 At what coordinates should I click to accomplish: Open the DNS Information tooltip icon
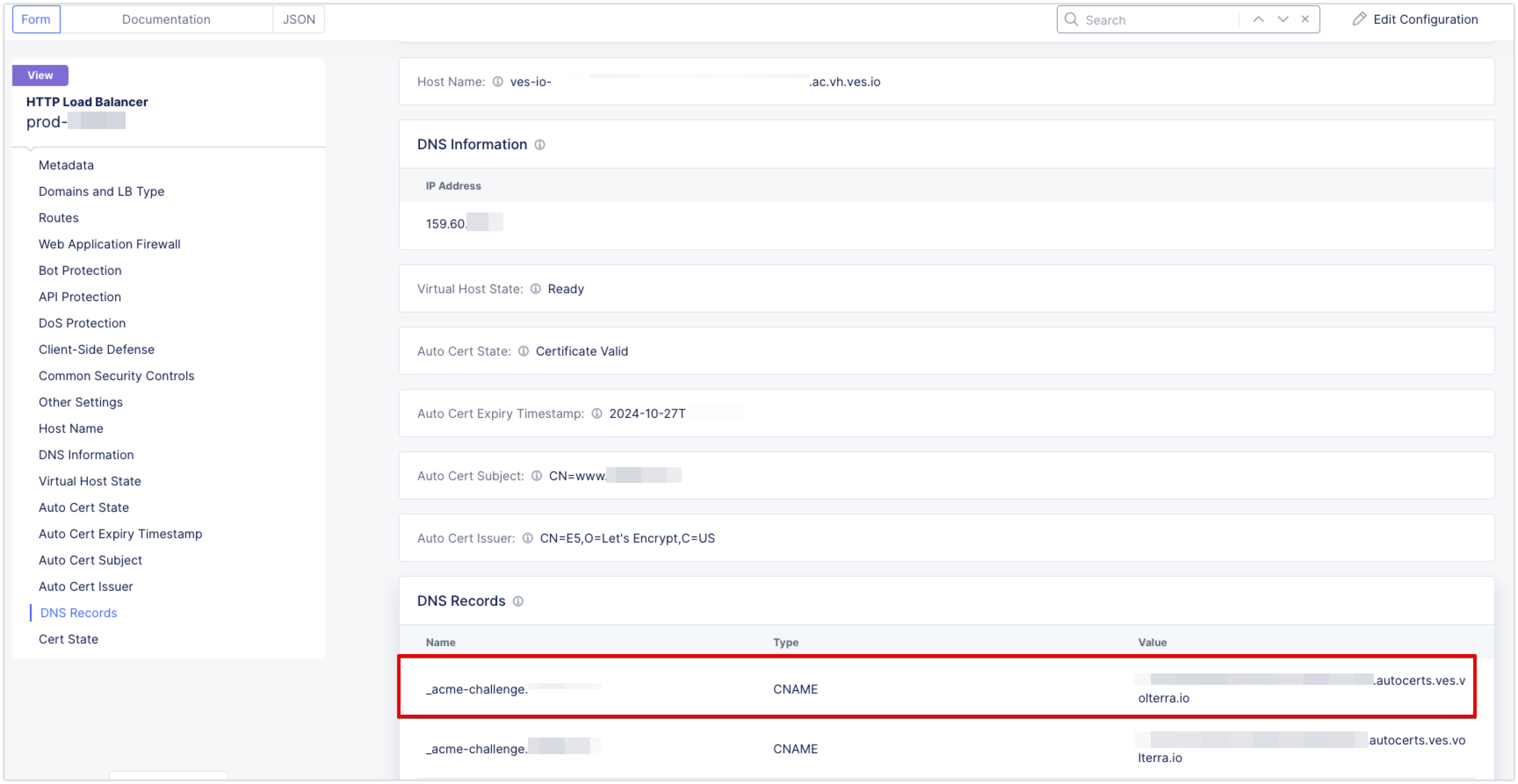(x=541, y=144)
